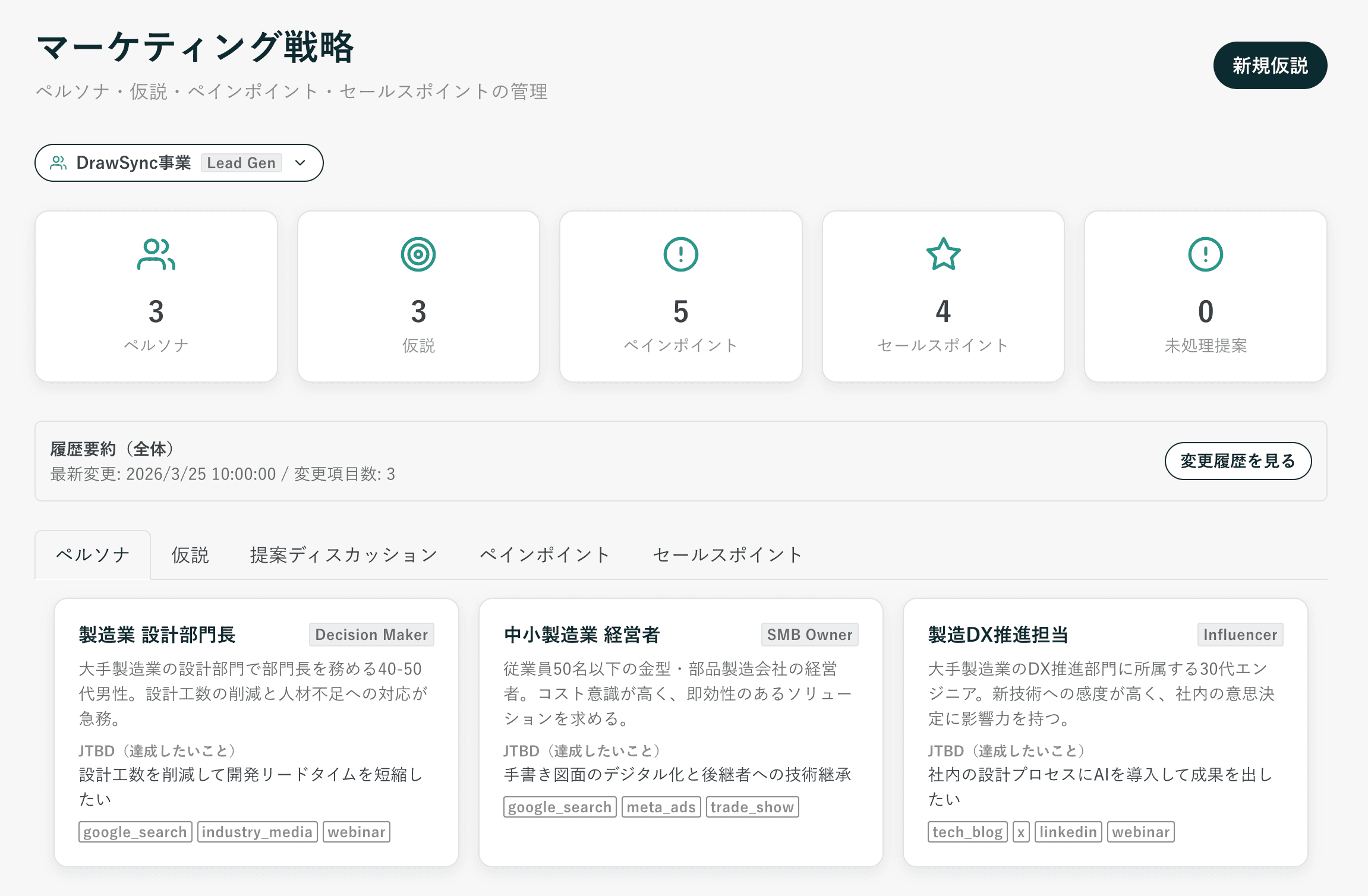Open 変更履歴を見る in the history summary
The image size is (1368, 896).
pyautogui.click(x=1238, y=461)
